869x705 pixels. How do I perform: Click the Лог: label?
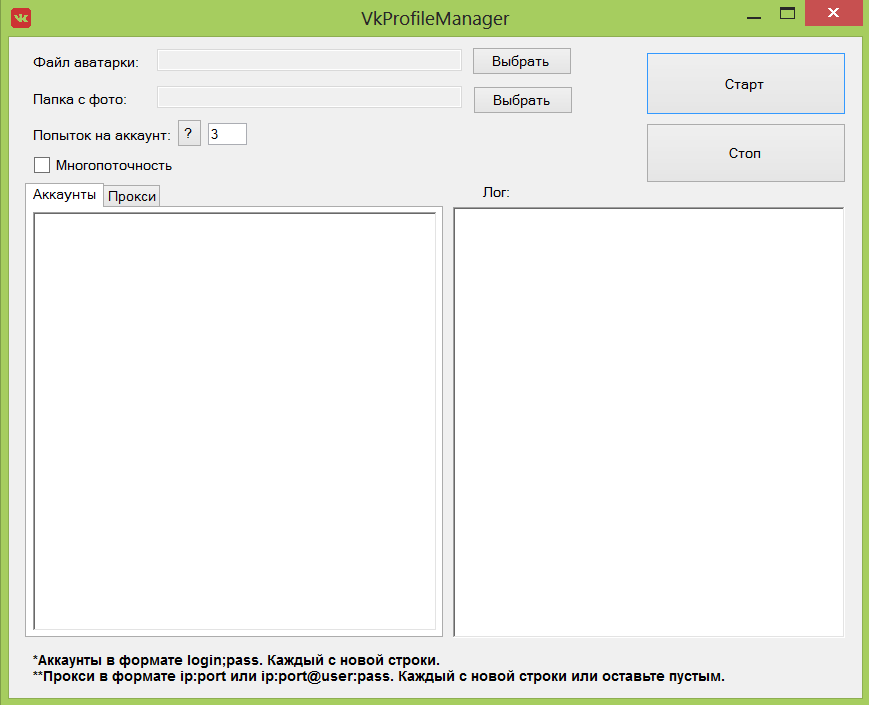(x=496, y=192)
